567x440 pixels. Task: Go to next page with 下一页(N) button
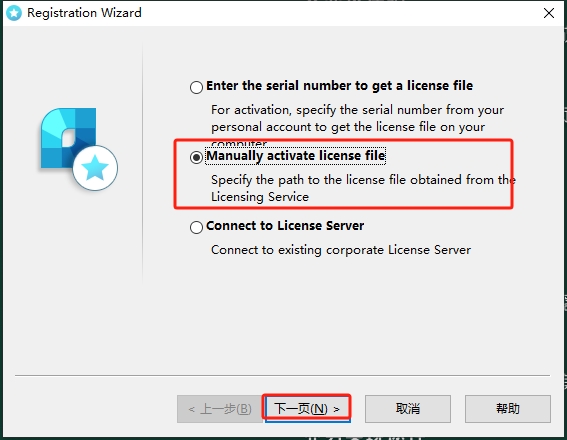pos(307,409)
